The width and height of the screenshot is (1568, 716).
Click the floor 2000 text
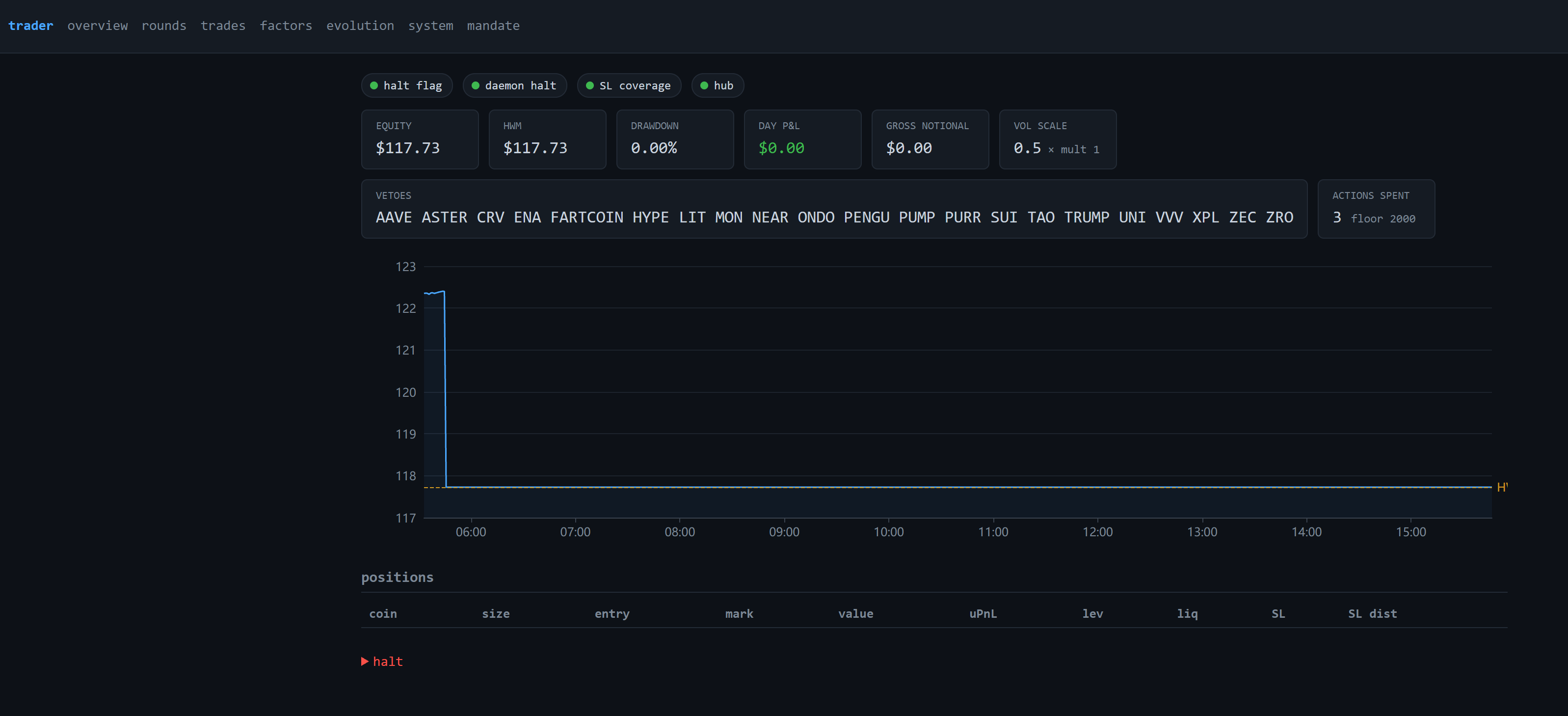click(x=1383, y=219)
